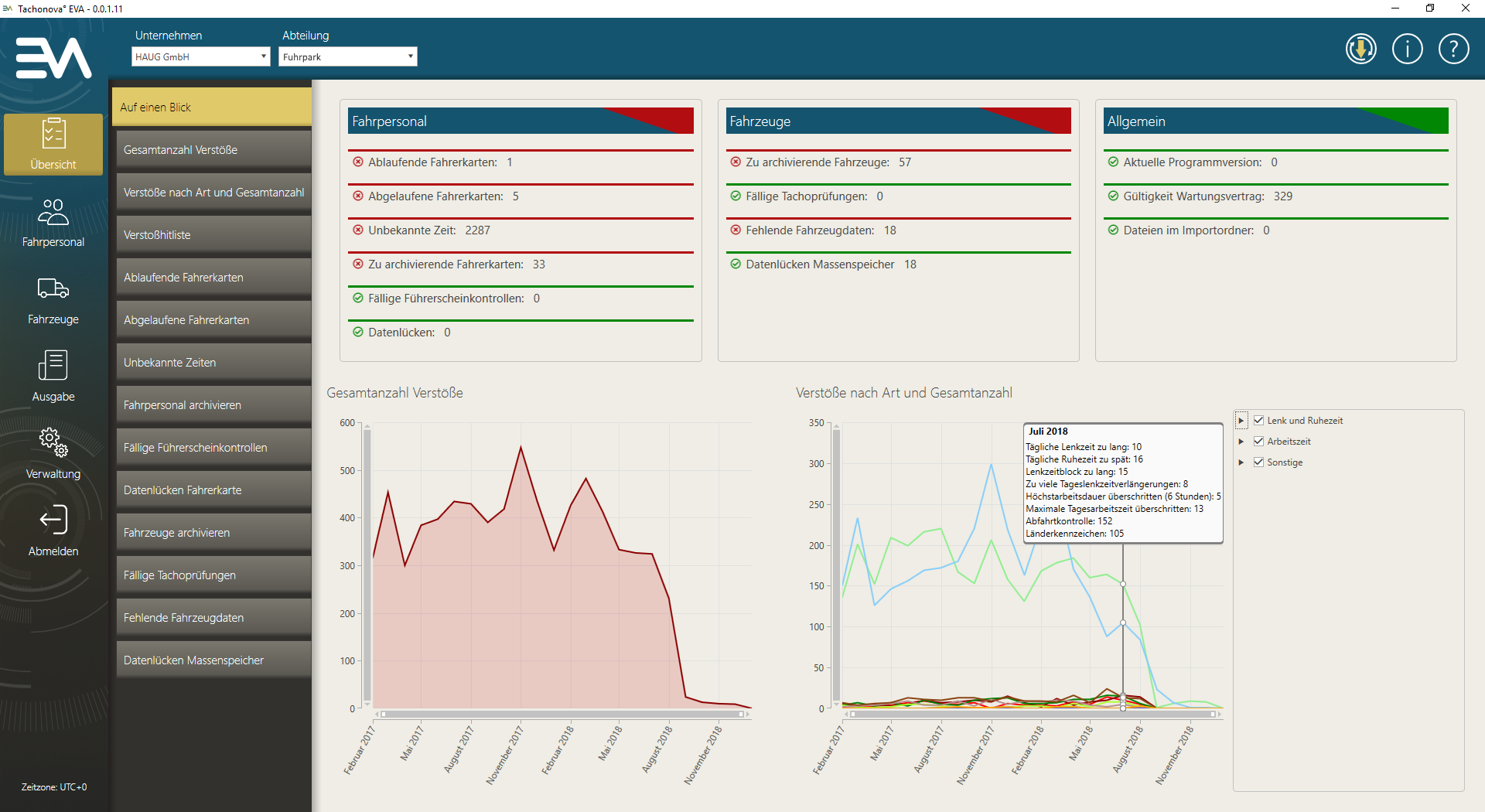Select Verstoßhitliste menu entry
Viewport: 1485px width, 812px height.
[213, 235]
